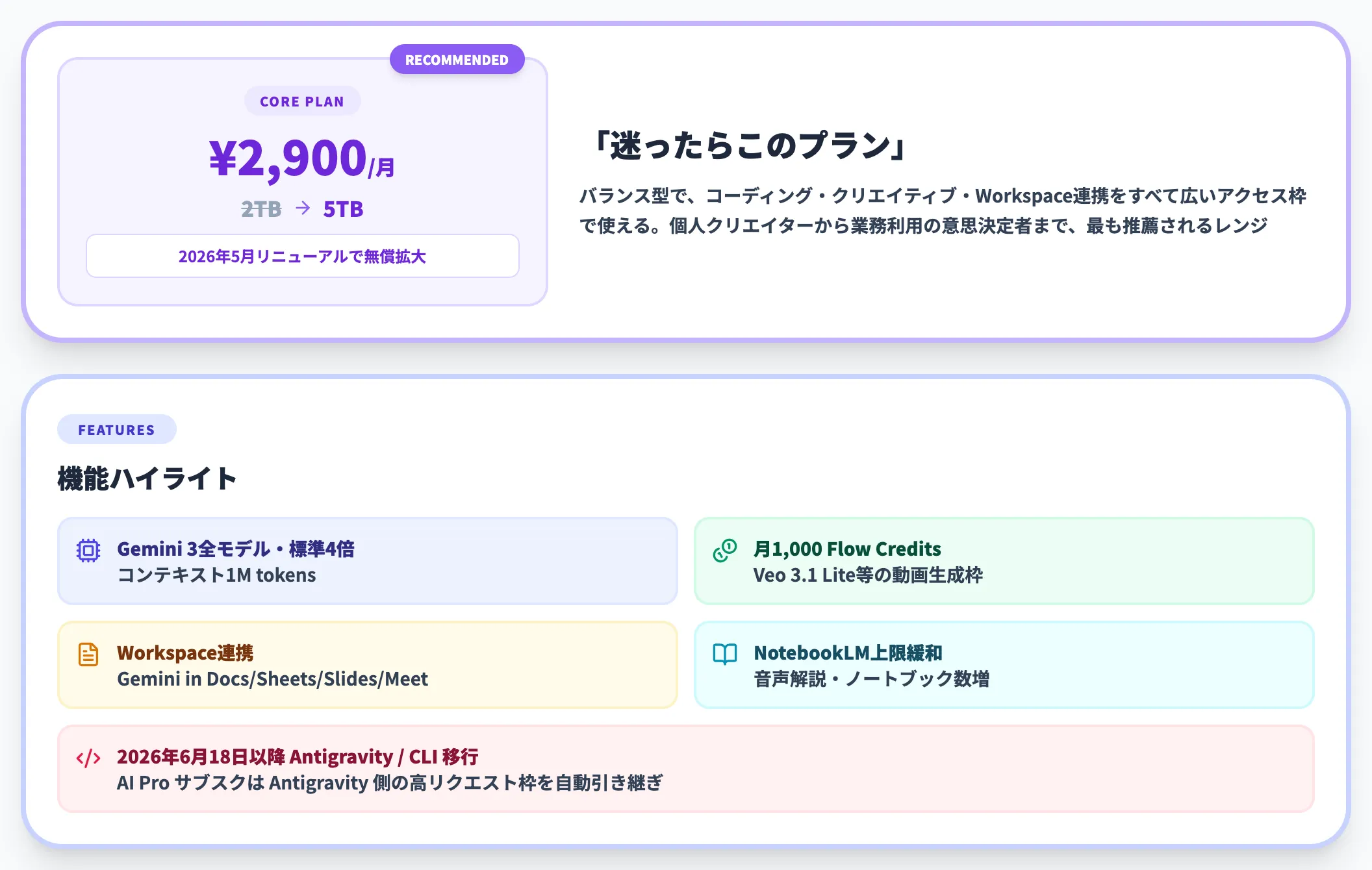1372x870 pixels.
Task: Click the FEATURES pill label
Action: tap(117, 430)
